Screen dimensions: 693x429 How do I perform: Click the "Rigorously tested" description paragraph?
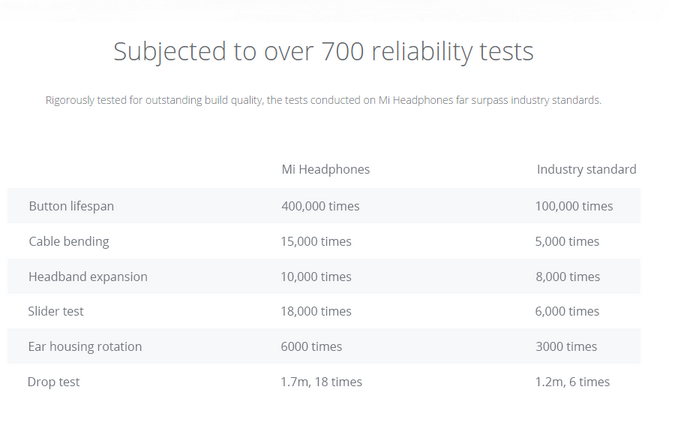point(323,100)
